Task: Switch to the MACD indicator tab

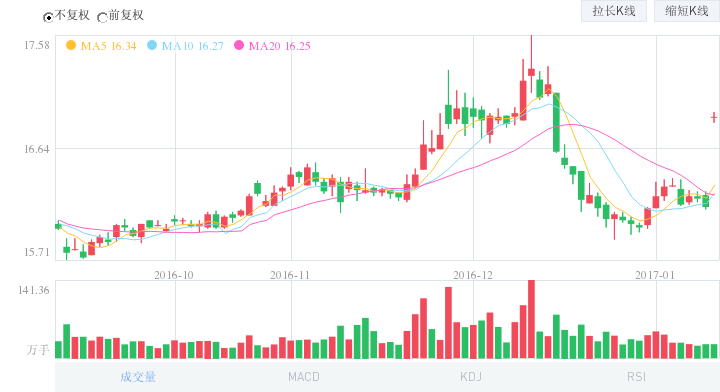Action: point(304,377)
